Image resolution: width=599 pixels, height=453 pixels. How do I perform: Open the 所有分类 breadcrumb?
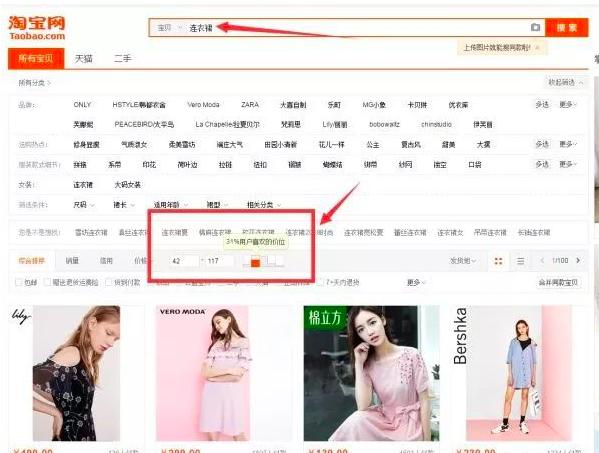click(34, 83)
